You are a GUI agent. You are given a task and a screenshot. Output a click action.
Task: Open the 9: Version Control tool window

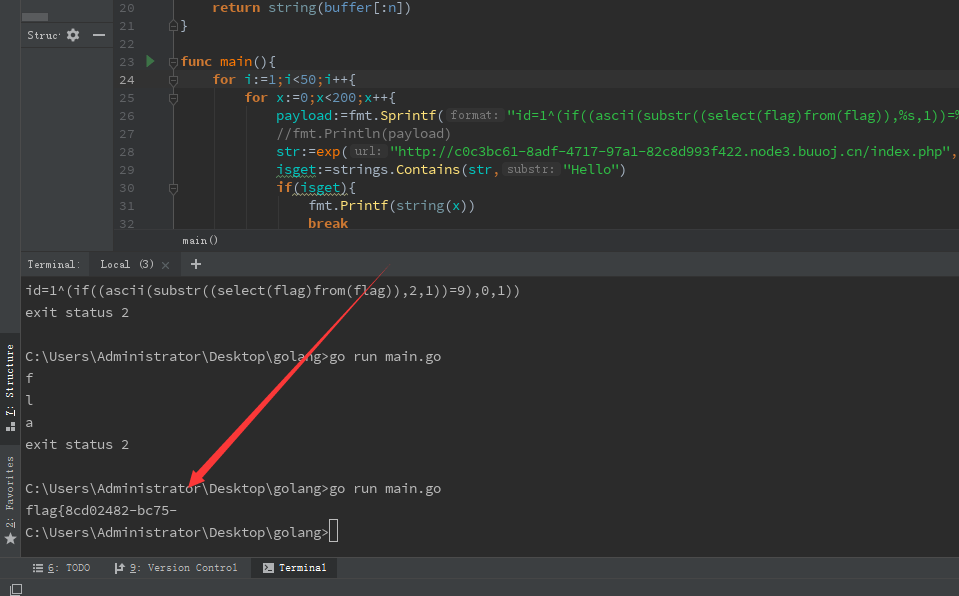point(176,568)
